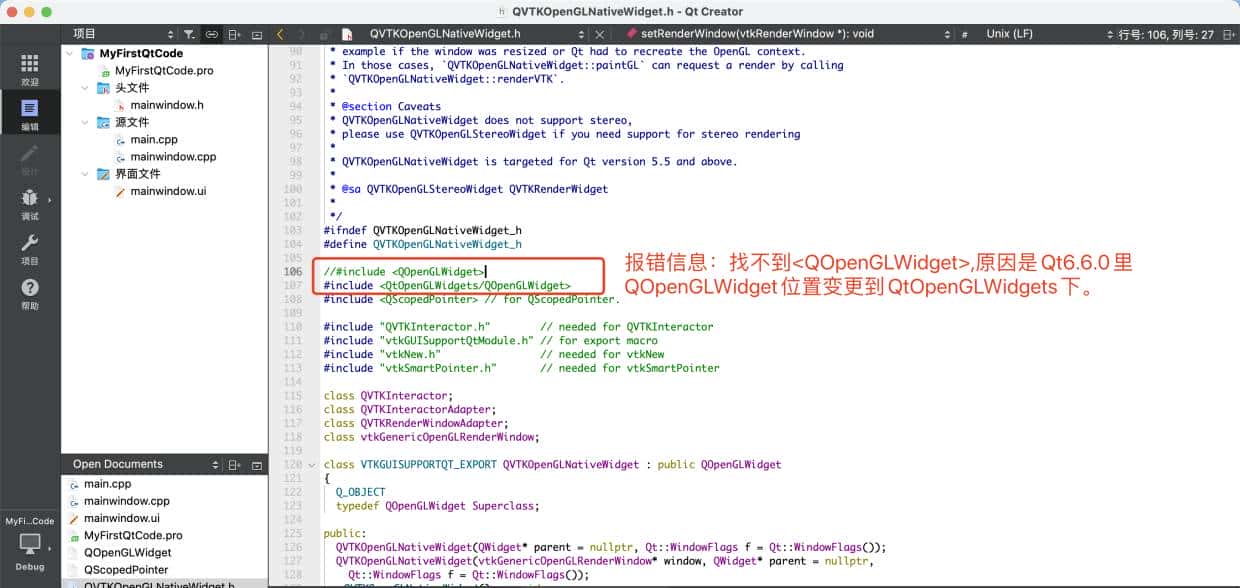Split the project panel view
The height and width of the screenshot is (588, 1240).
pyautogui.click(x=232, y=33)
